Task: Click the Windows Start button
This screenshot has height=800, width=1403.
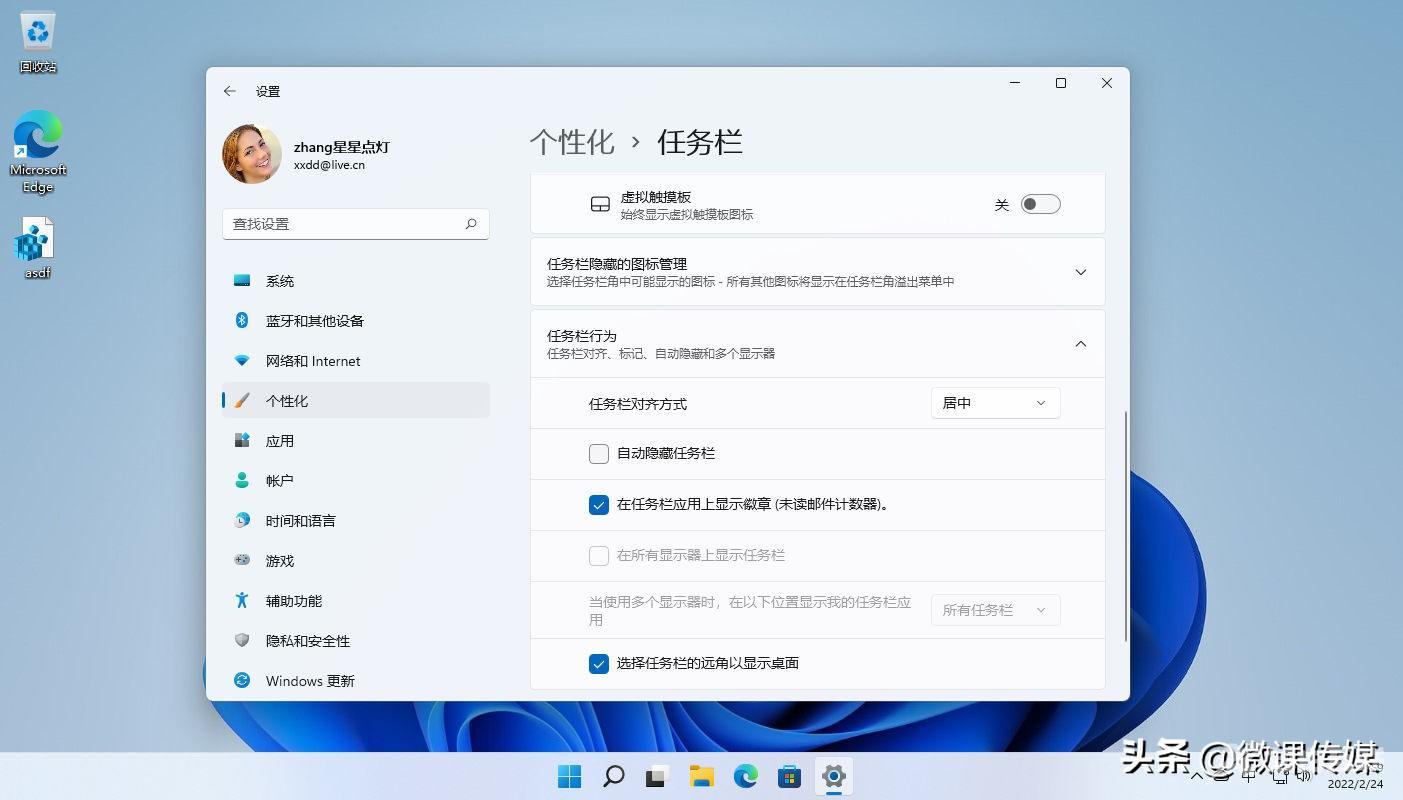Action: click(x=569, y=776)
